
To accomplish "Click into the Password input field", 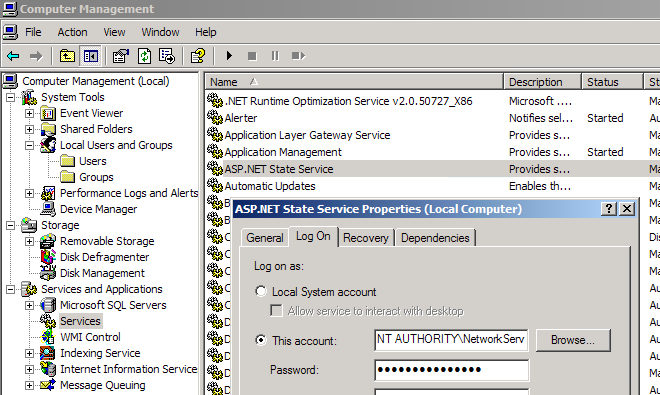I will pos(452,370).
